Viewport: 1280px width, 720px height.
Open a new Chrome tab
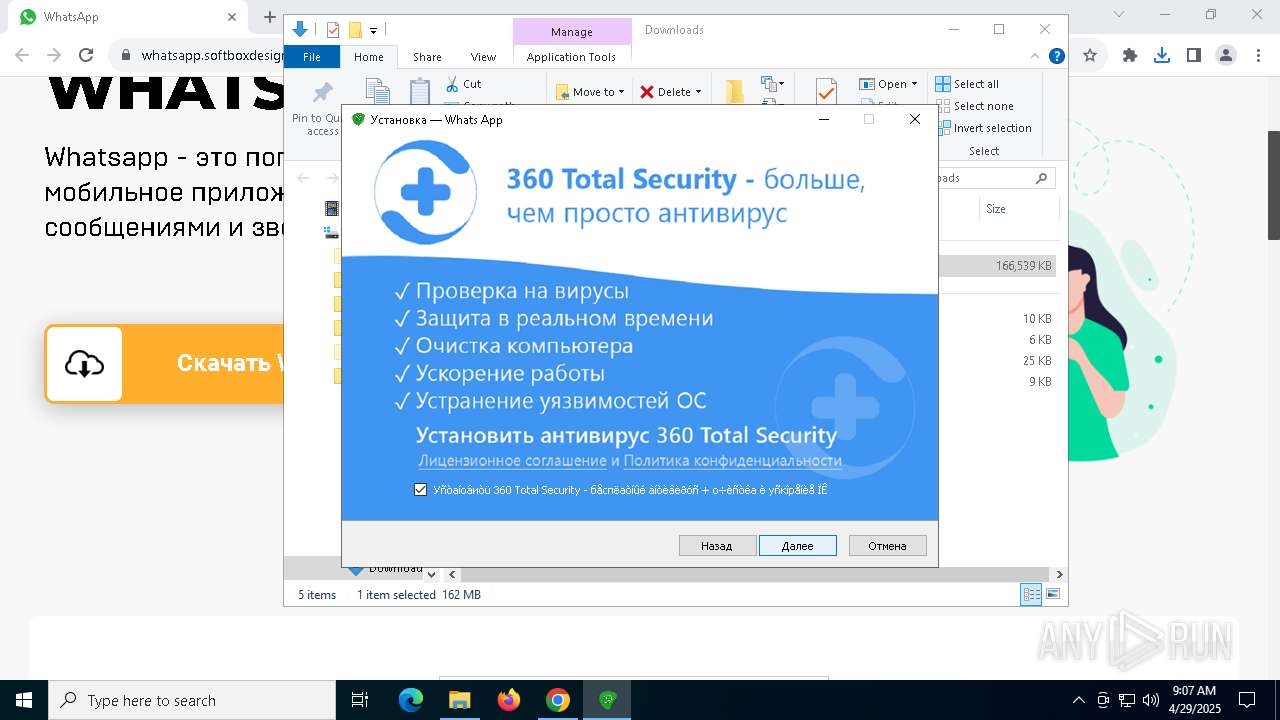(x=269, y=17)
